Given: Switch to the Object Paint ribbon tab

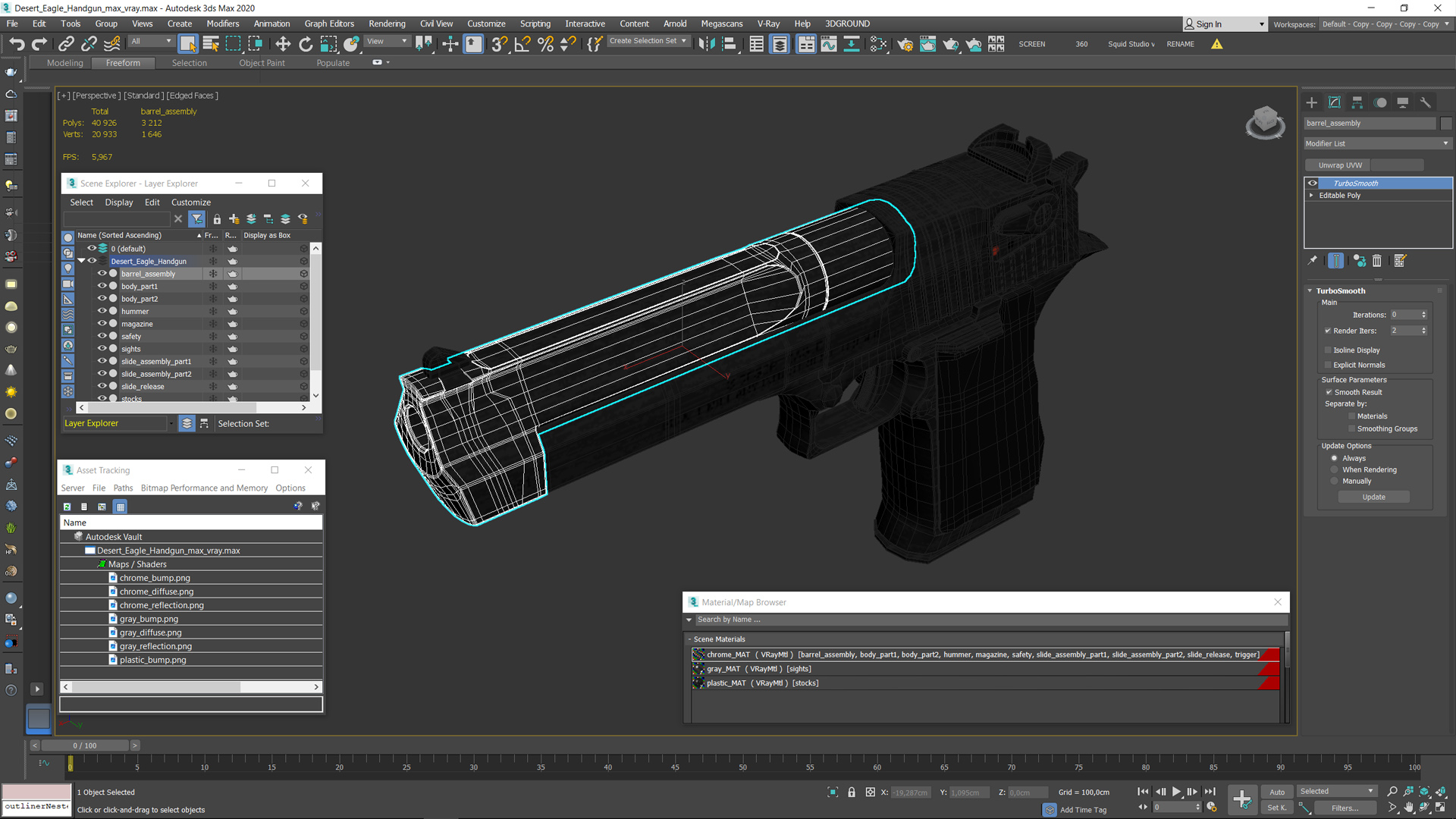Looking at the screenshot, I should click(262, 63).
